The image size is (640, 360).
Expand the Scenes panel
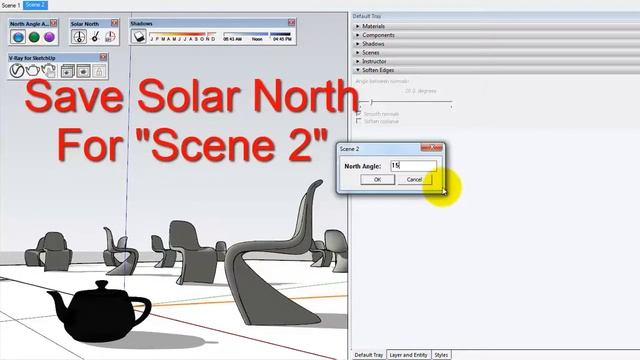(496, 53)
